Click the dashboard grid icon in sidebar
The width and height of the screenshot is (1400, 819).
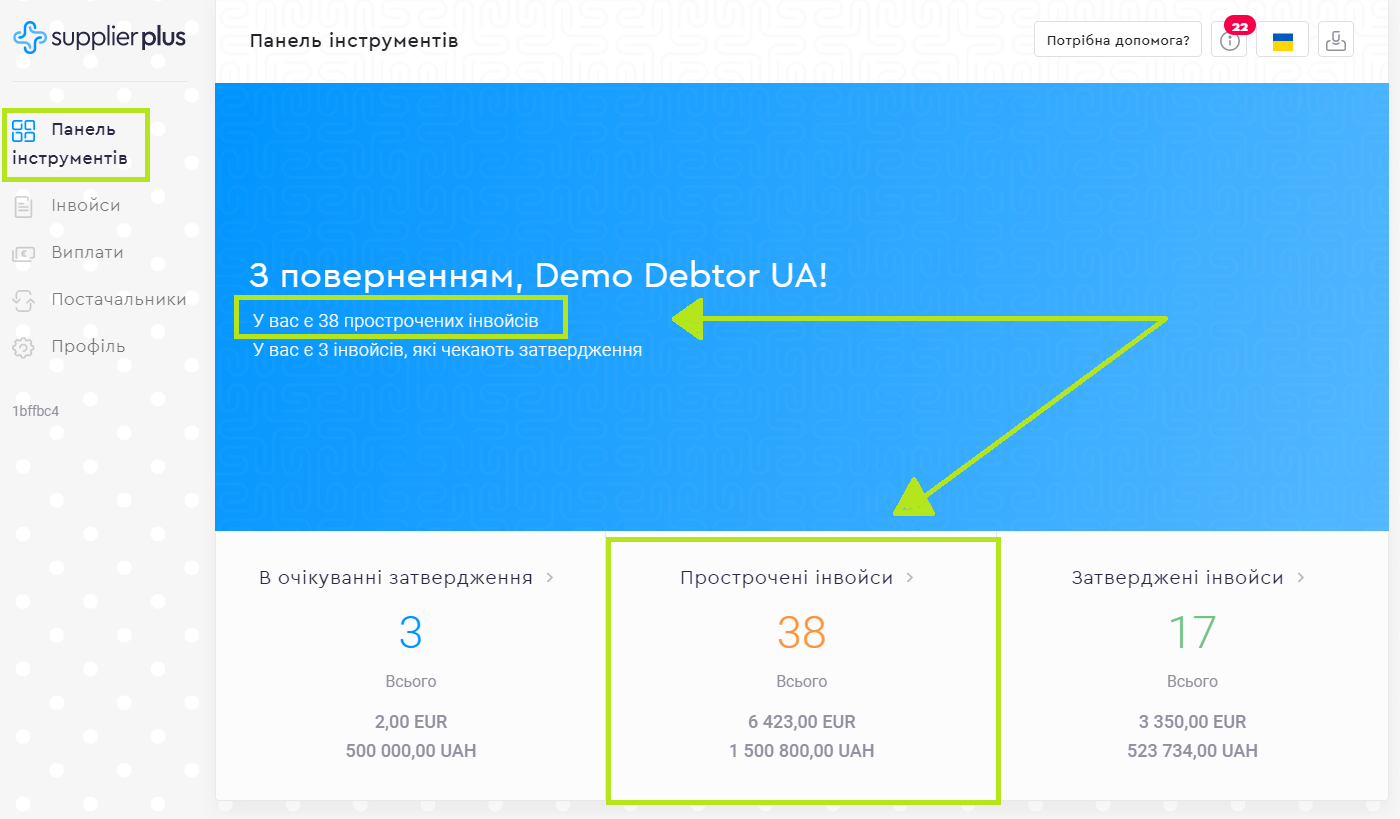click(24, 130)
